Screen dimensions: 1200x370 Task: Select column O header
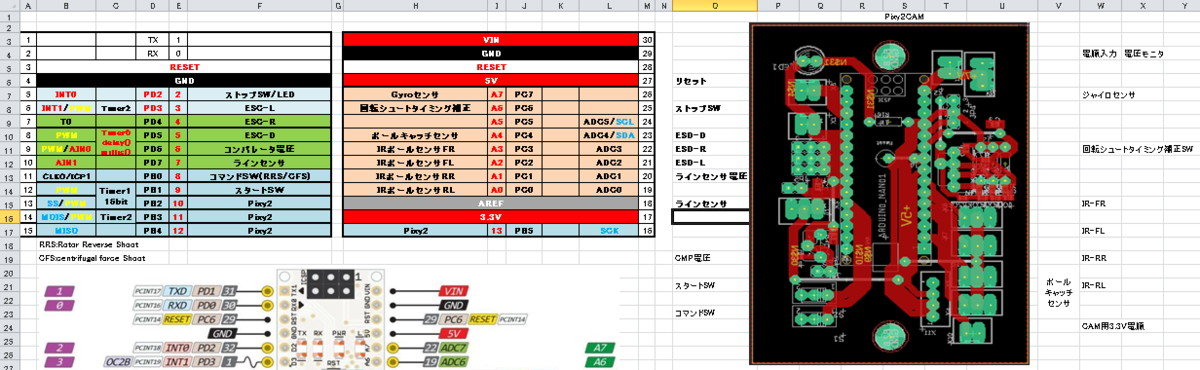[714, 6]
